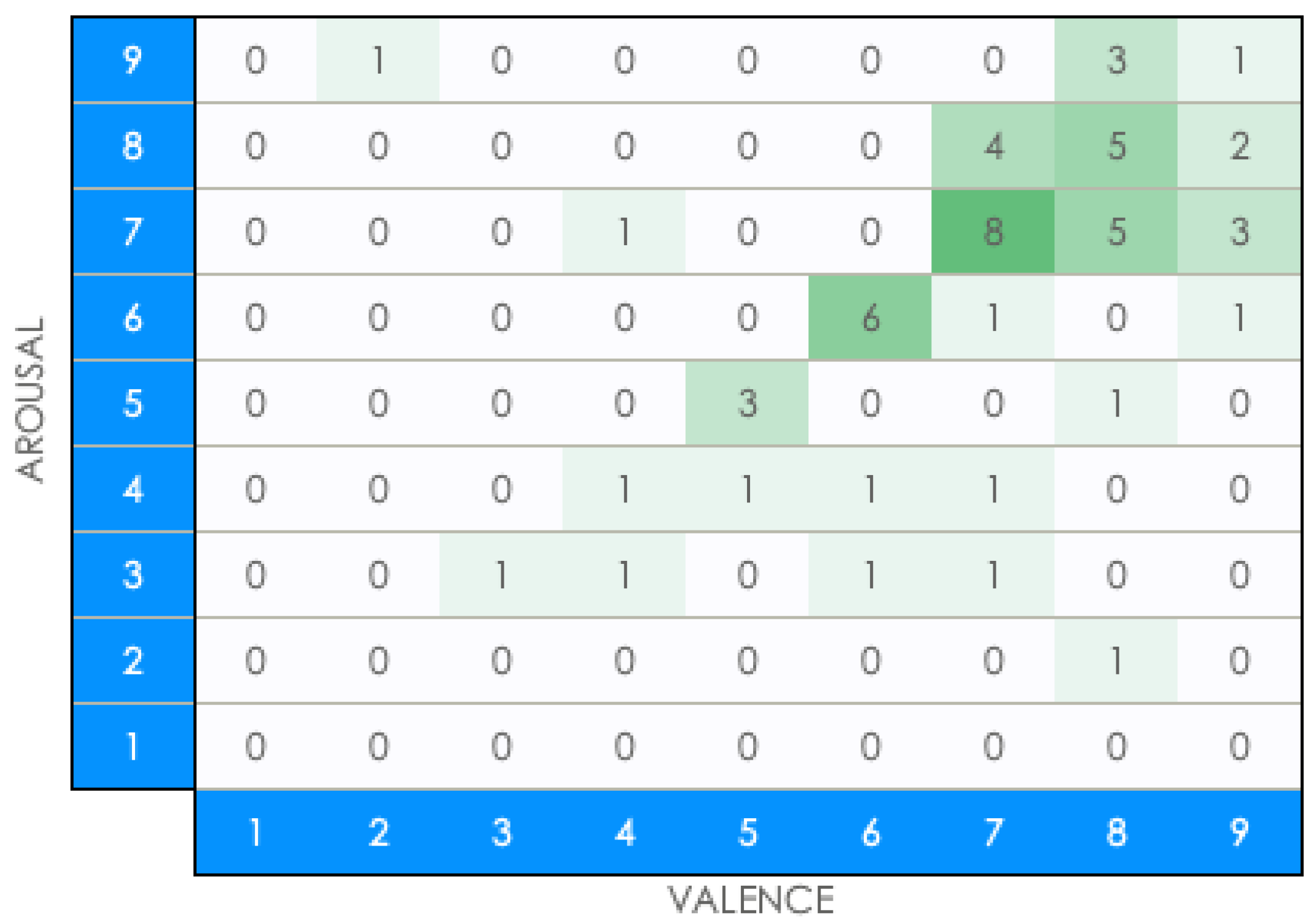This screenshot has width=1314, height=924.
Task: Select cell 1 at valence 3, arousal 3
Action: [501, 575]
